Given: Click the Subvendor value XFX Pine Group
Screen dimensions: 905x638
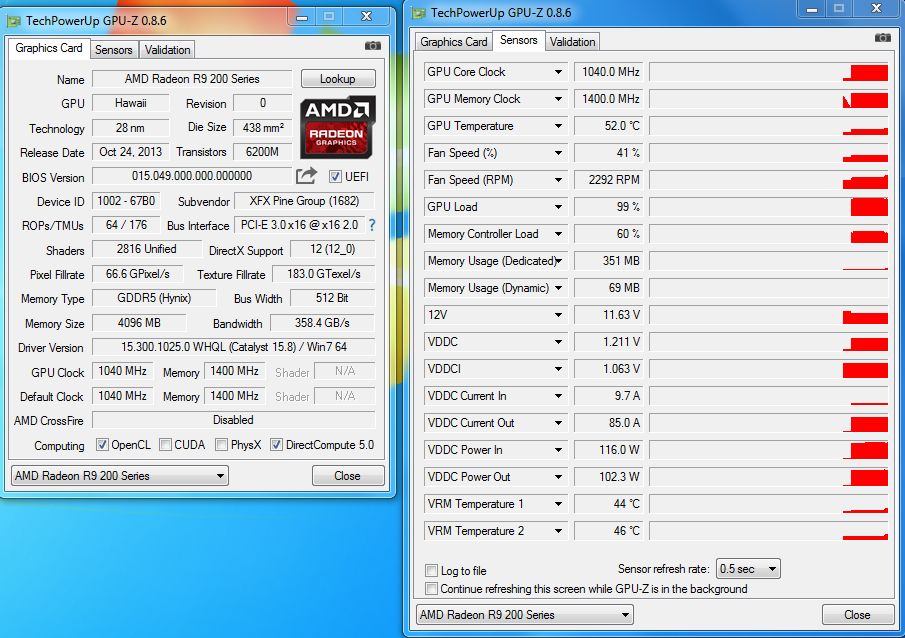Looking at the screenshot, I should click(304, 201).
